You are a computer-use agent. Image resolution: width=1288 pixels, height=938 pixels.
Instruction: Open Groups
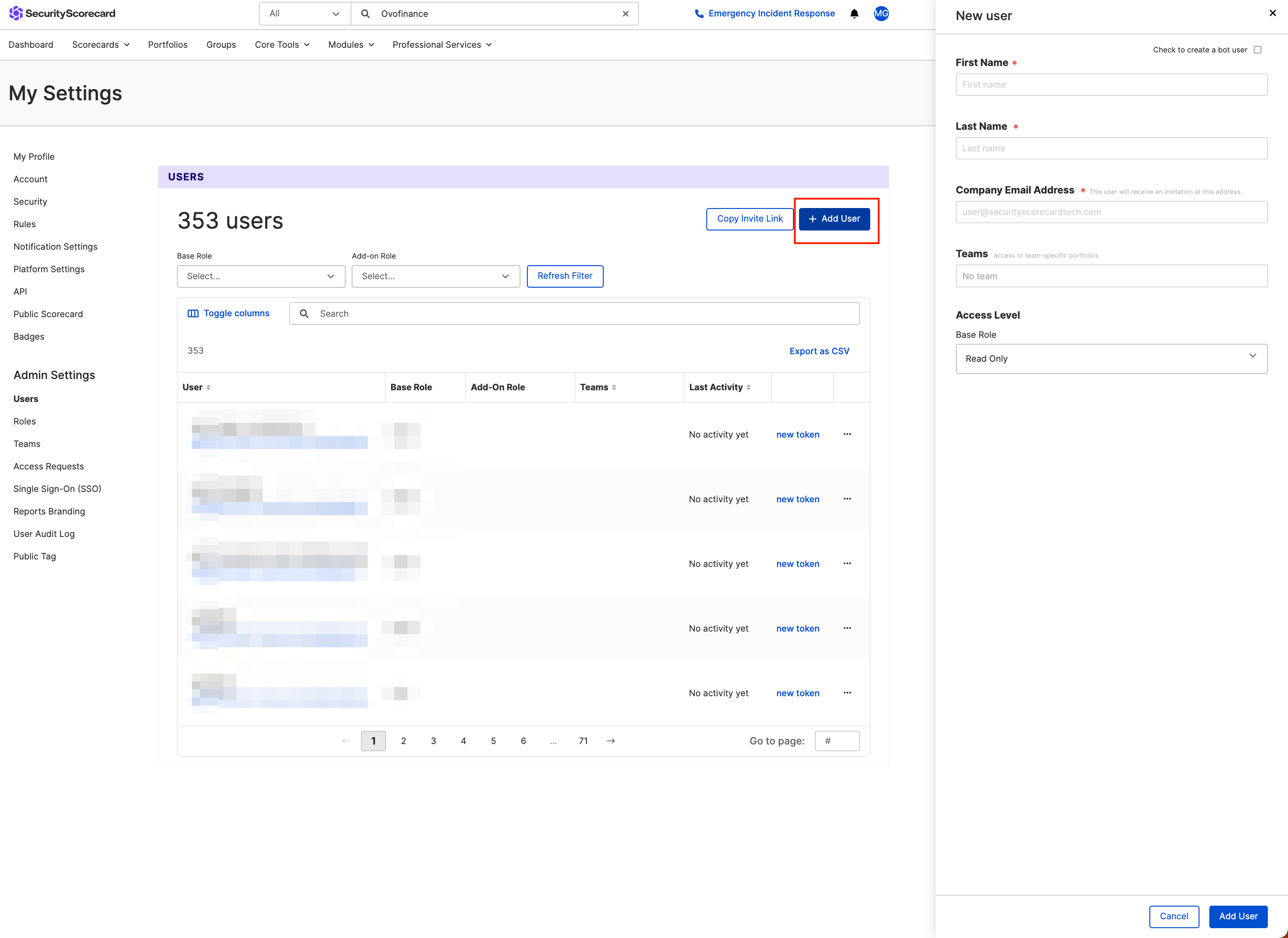click(x=221, y=45)
